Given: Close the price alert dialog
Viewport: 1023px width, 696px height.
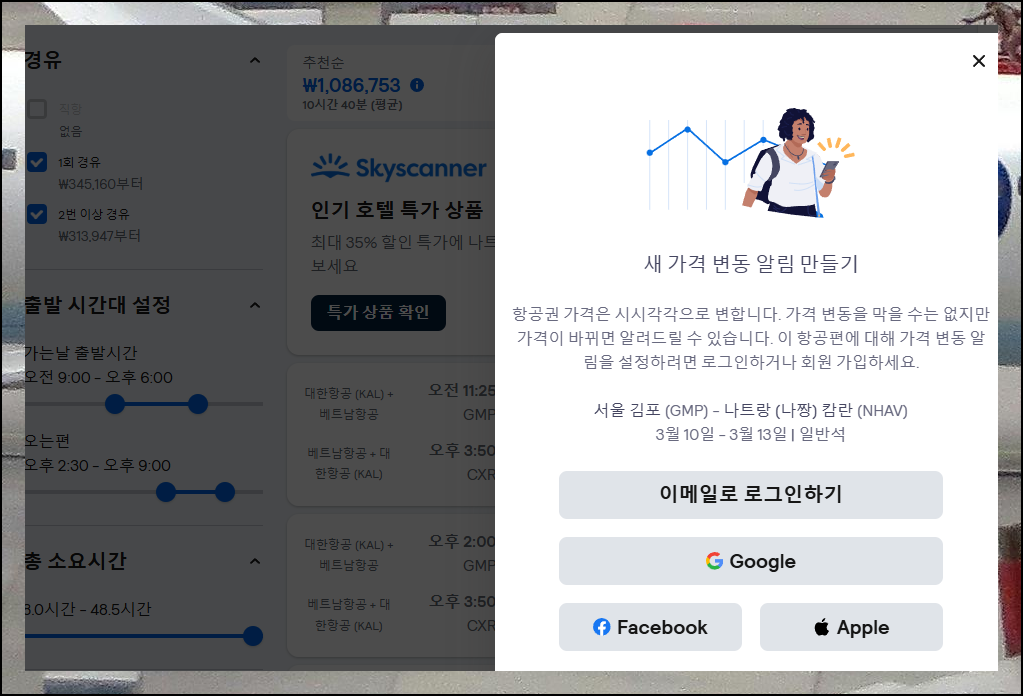Looking at the screenshot, I should click(978, 61).
